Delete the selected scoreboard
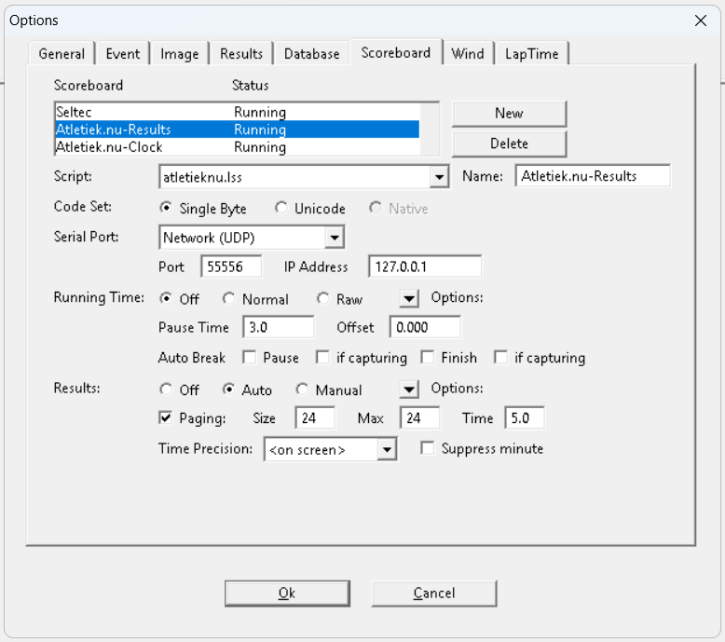This screenshot has width=725, height=642. coord(508,144)
